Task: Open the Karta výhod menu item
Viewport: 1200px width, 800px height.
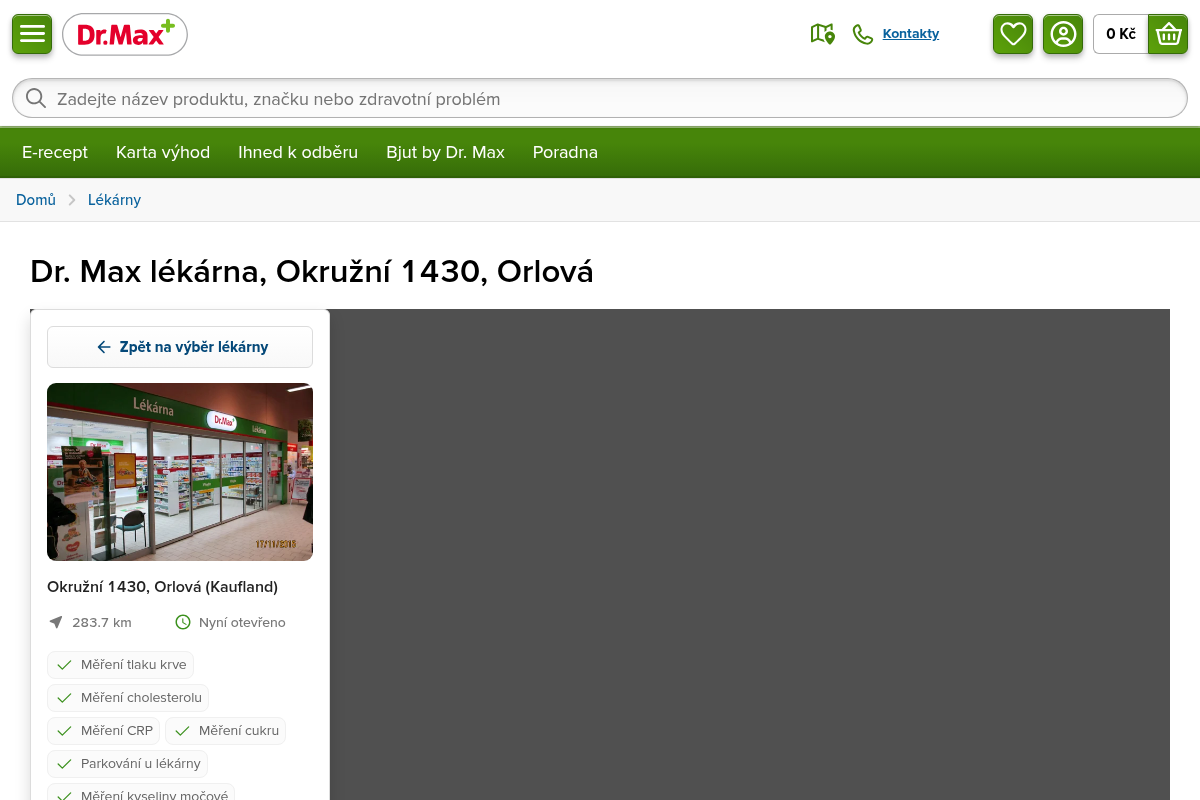Action: (163, 152)
